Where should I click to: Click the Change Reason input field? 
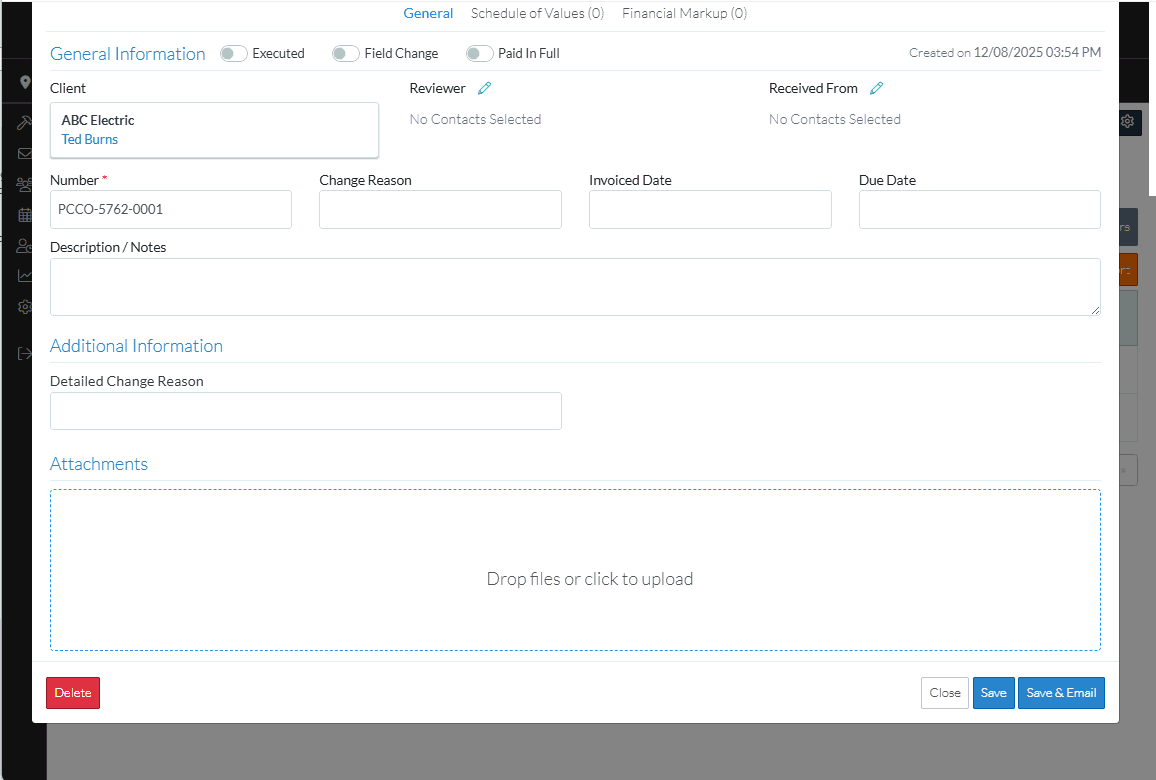point(440,209)
